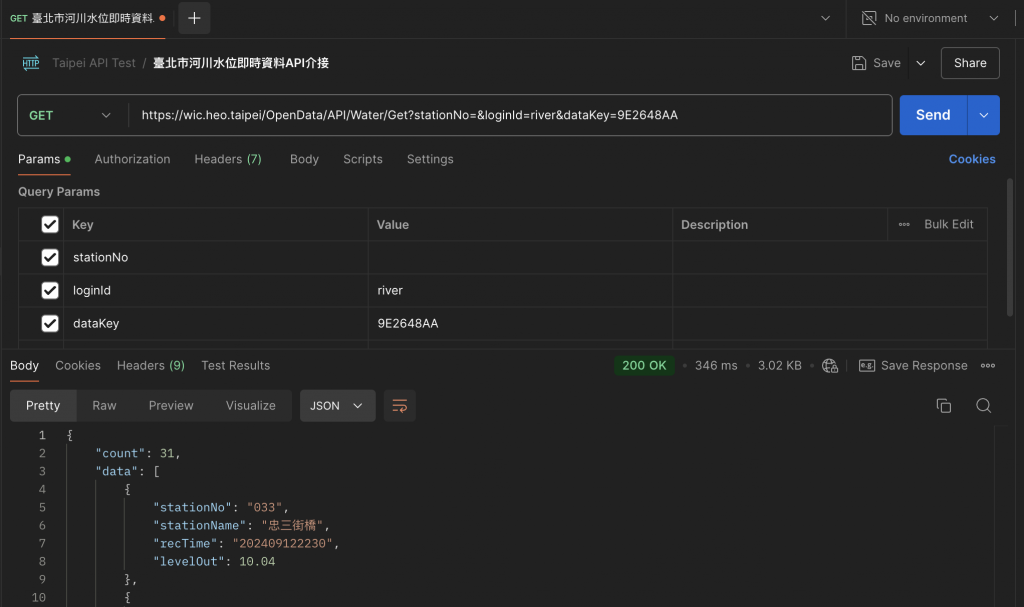The height and width of the screenshot is (607, 1024).
Task: Open a new request tab with plus icon
Action: click(194, 18)
